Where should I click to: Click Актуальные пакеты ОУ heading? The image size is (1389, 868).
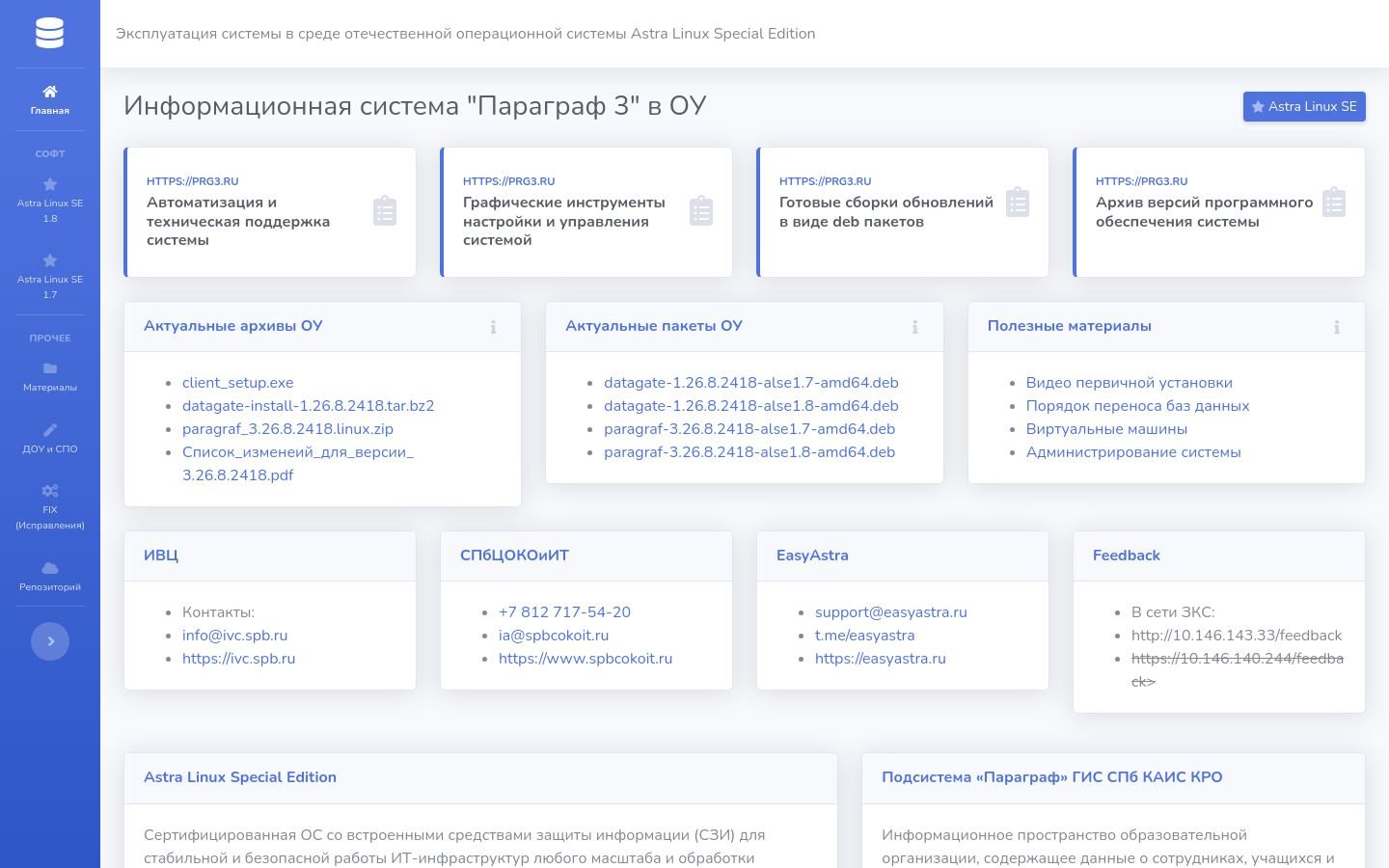tap(654, 326)
